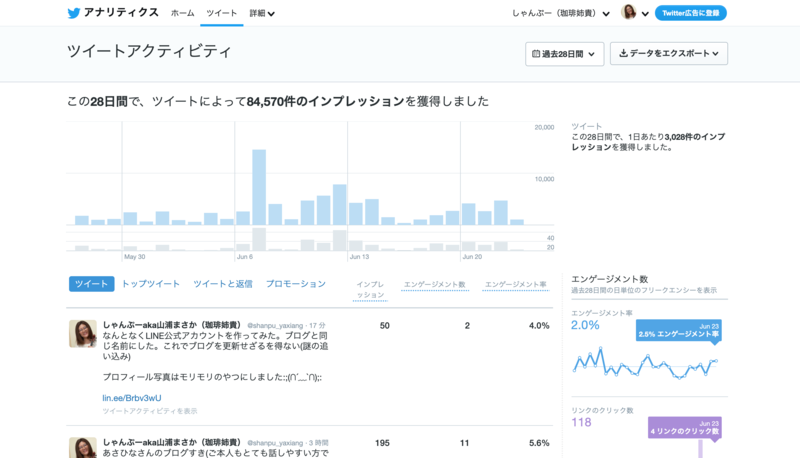800x458 pixels.
Task: Click ツイートアクティビティを表示 under first tweet
Action: pos(149,411)
